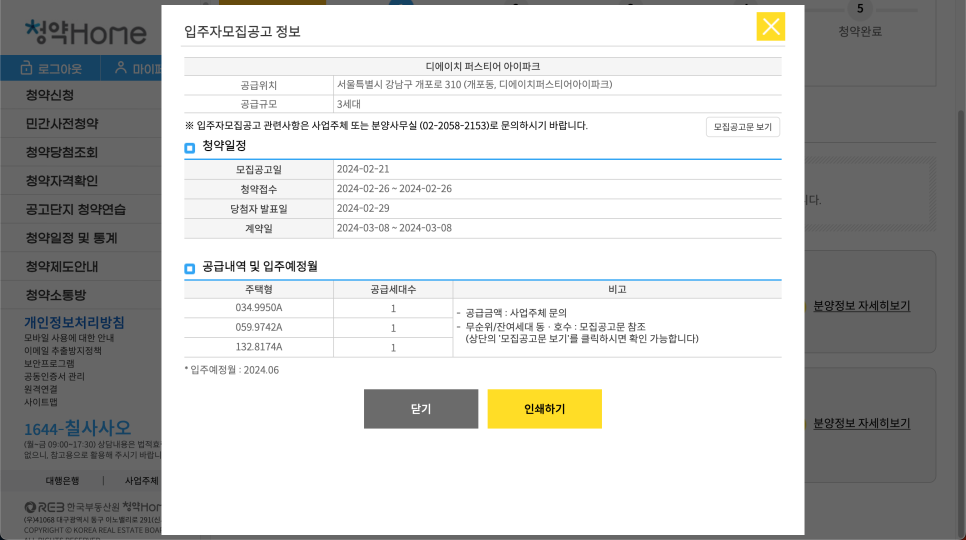Click the 공급위치 address text

pyautogui.click(x=474, y=84)
